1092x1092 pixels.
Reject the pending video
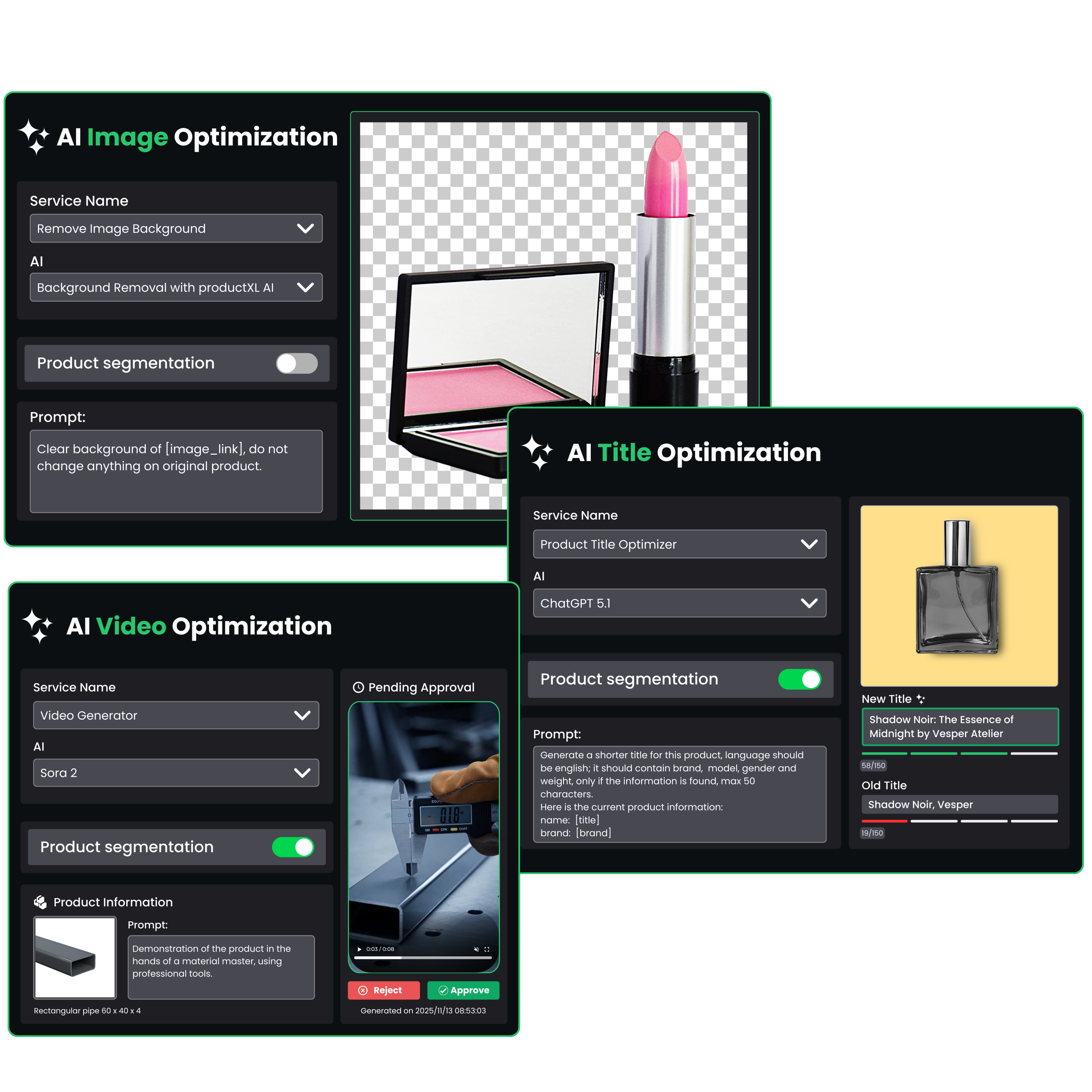383,990
